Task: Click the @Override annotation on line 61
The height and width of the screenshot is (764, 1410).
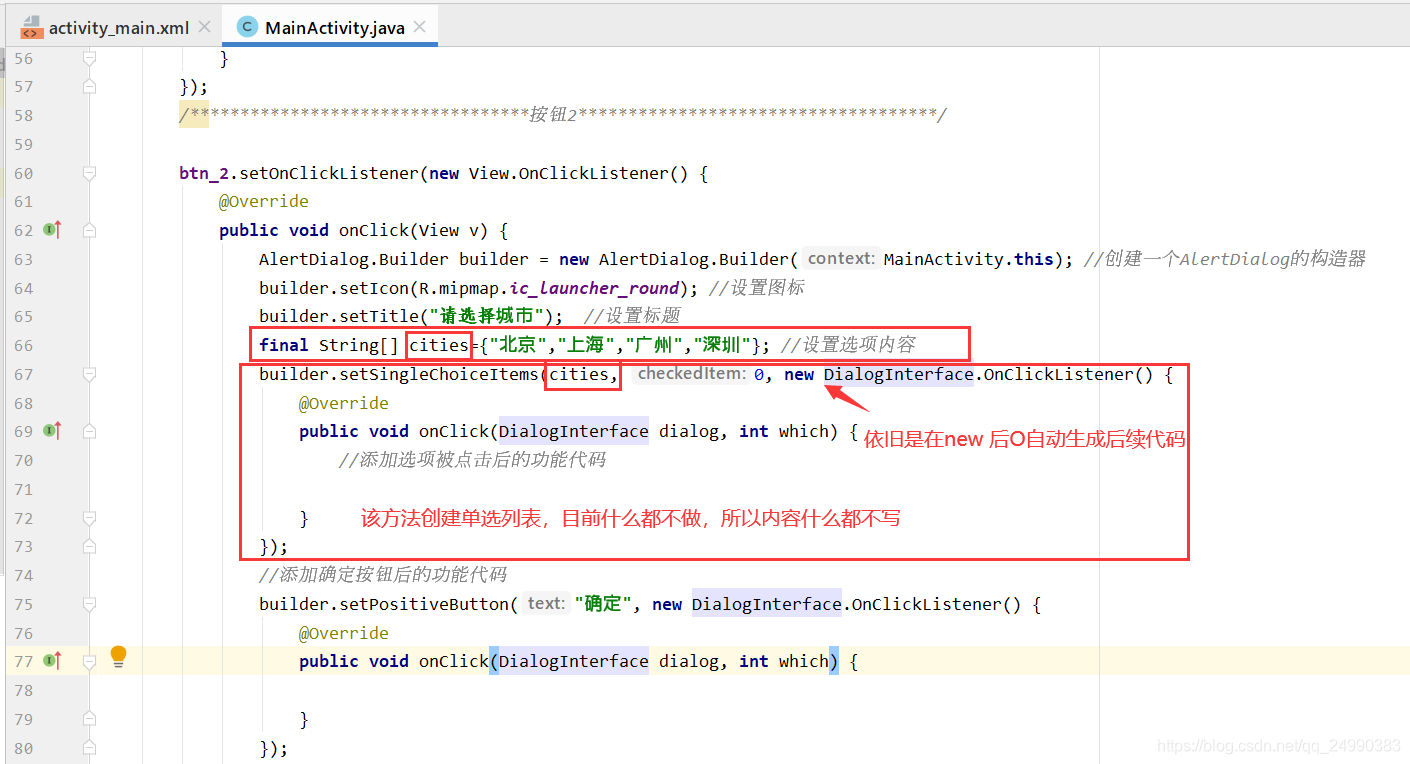Action: 264,201
